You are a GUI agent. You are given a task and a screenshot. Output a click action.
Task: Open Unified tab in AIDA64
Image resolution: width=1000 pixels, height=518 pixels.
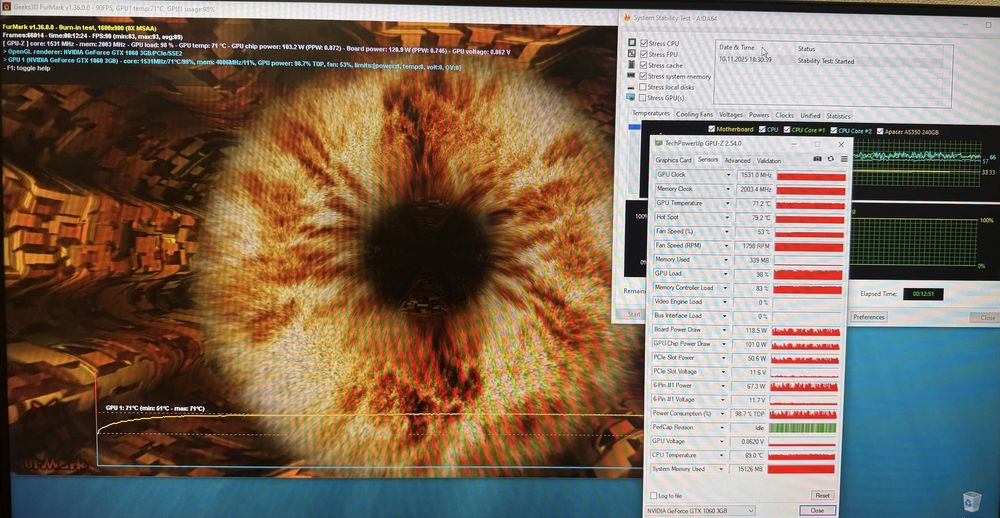pos(810,115)
